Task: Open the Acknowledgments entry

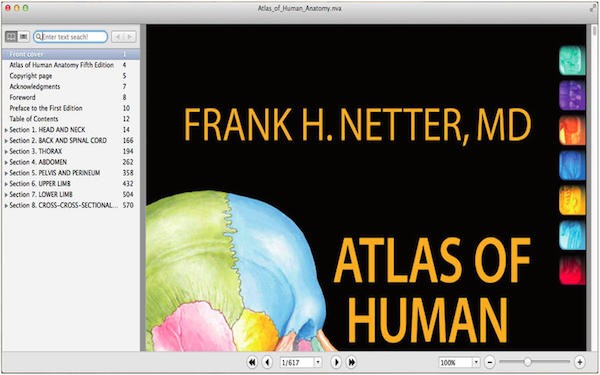Action: coord(35,86)
